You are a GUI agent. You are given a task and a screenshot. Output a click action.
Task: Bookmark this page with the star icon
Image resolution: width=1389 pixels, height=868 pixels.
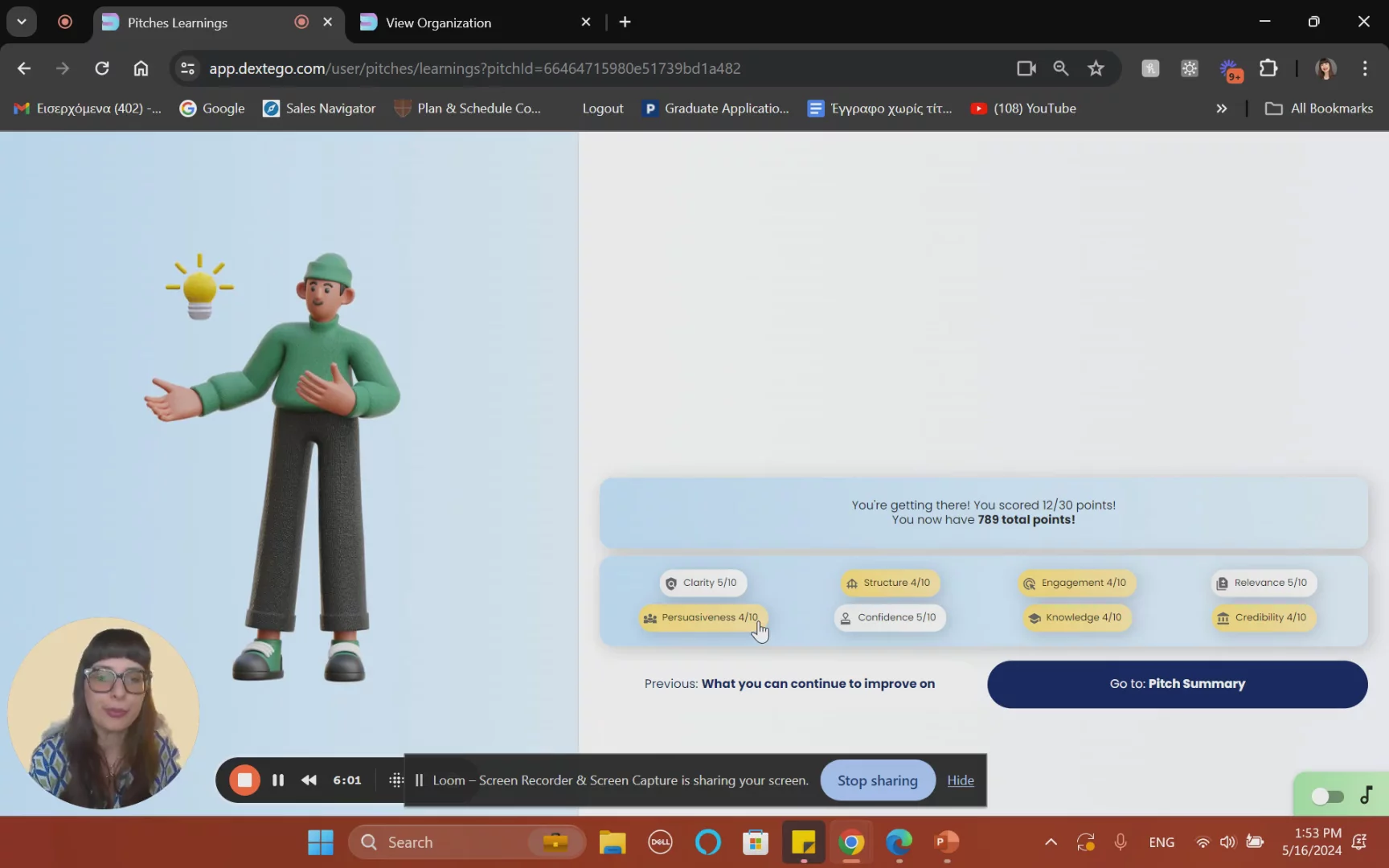coord(1096,68)
